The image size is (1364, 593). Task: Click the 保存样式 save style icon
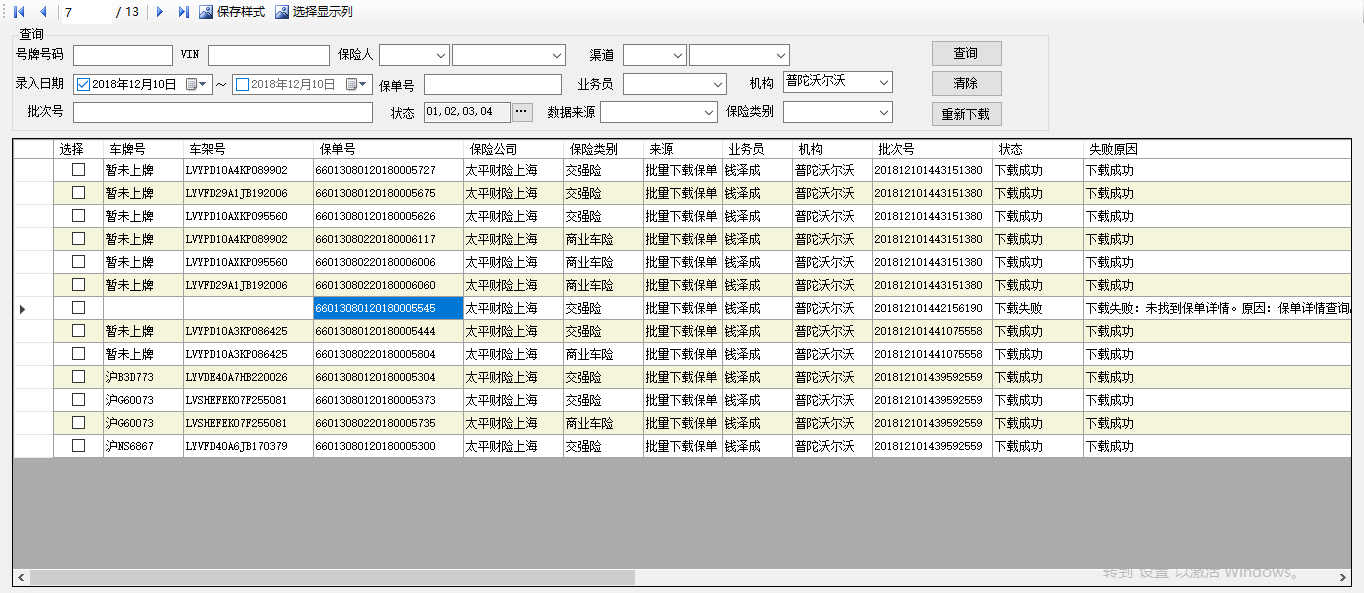coord(206,12)
